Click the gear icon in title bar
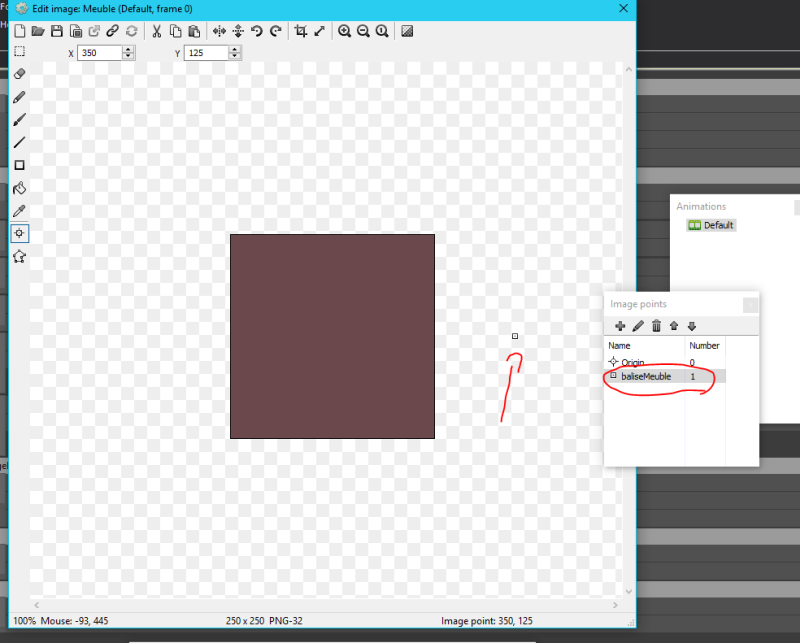This screenshot has width=800, height=643. pyautogui.click(x=21, y=9)
